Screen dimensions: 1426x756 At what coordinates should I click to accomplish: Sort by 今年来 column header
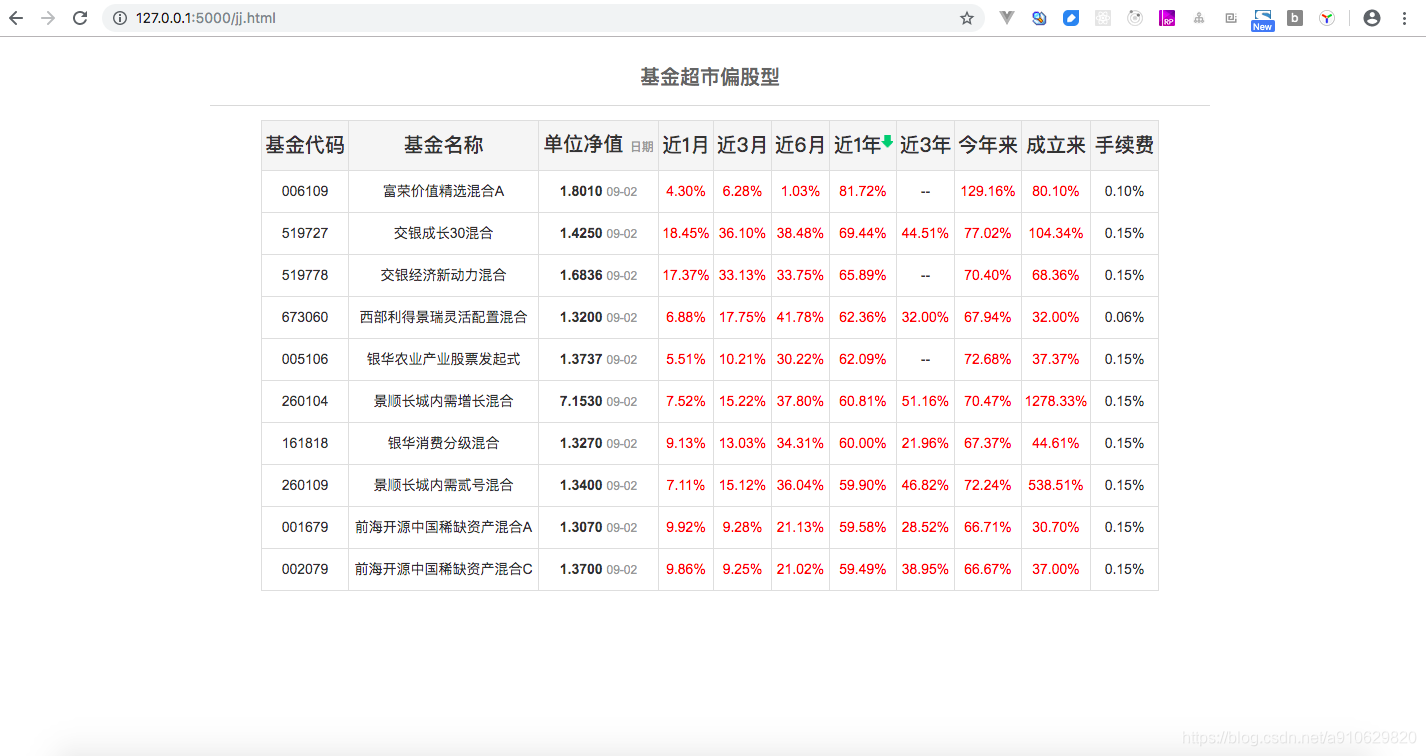click(988, 145)
